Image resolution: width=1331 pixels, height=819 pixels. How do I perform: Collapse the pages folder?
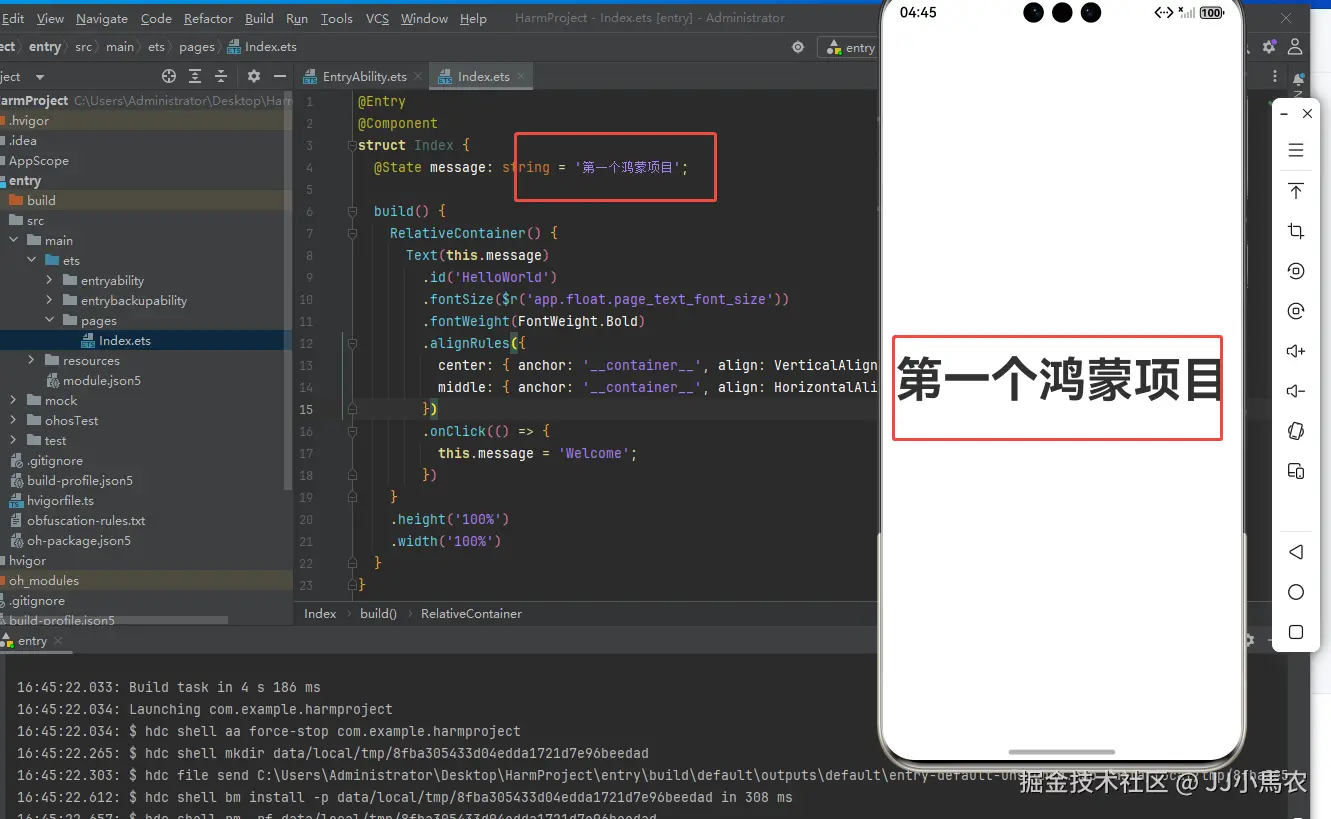pos(49,320)
